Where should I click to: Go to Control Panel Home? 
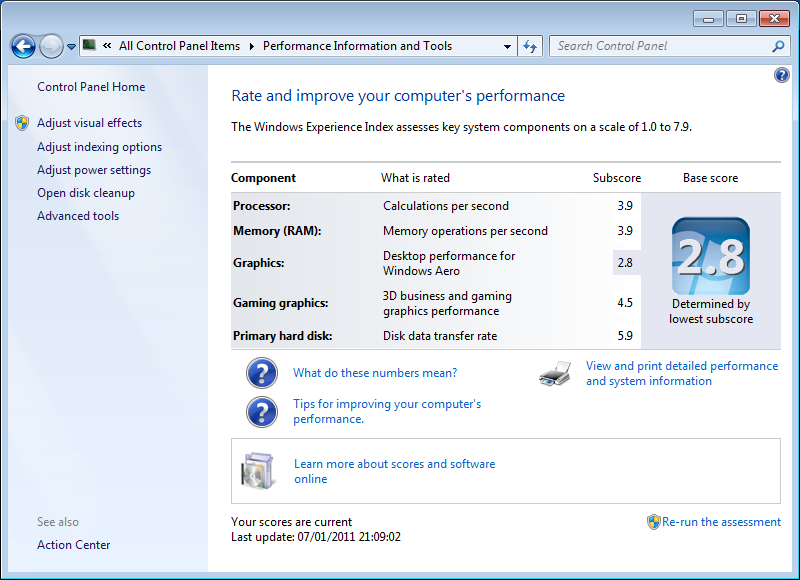coord(91,87)
